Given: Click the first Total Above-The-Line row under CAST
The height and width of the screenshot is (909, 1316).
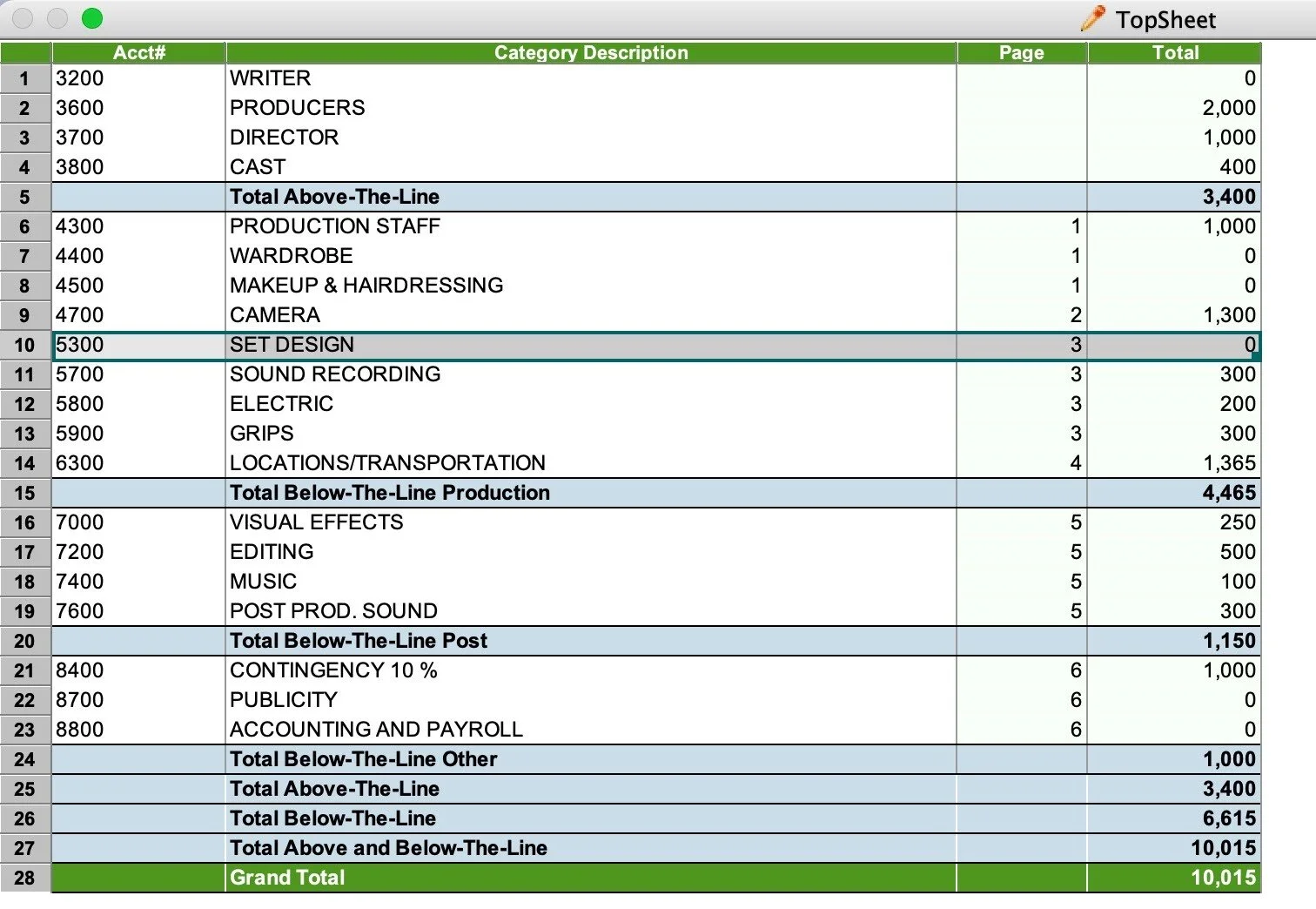Looking at the screenshot, I should [656, 197].
